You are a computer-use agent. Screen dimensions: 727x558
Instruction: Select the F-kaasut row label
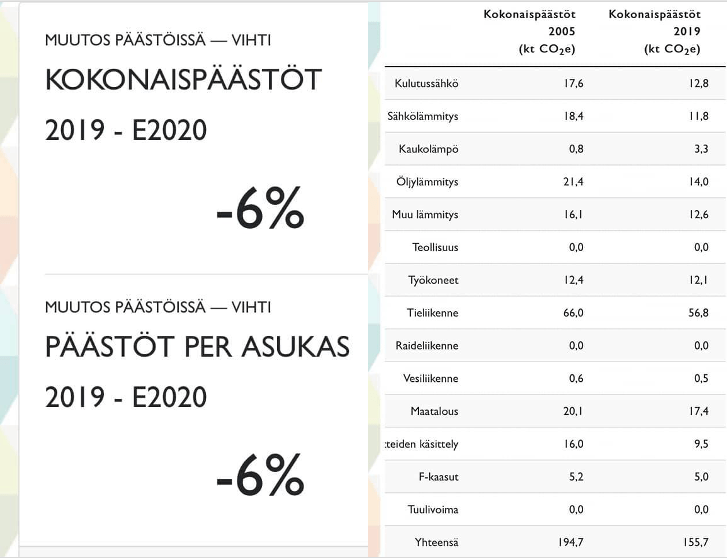point(438,477)
